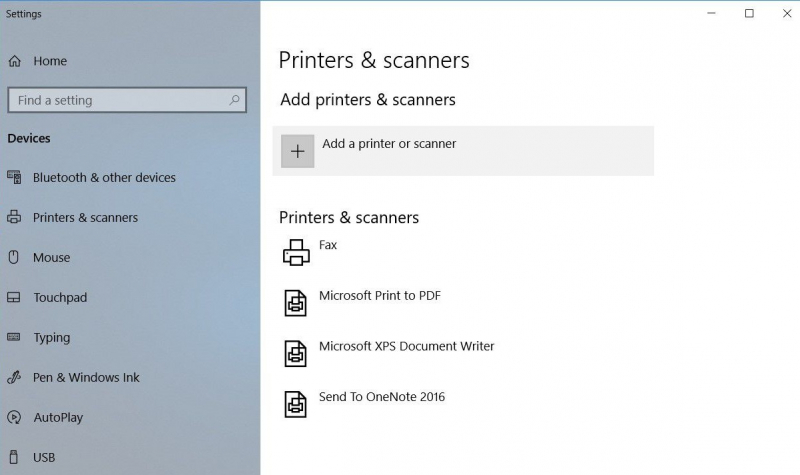The image size is (800, 475).
Task: Click the Send To OneNote 2016 icon
Action: [296, 403]
